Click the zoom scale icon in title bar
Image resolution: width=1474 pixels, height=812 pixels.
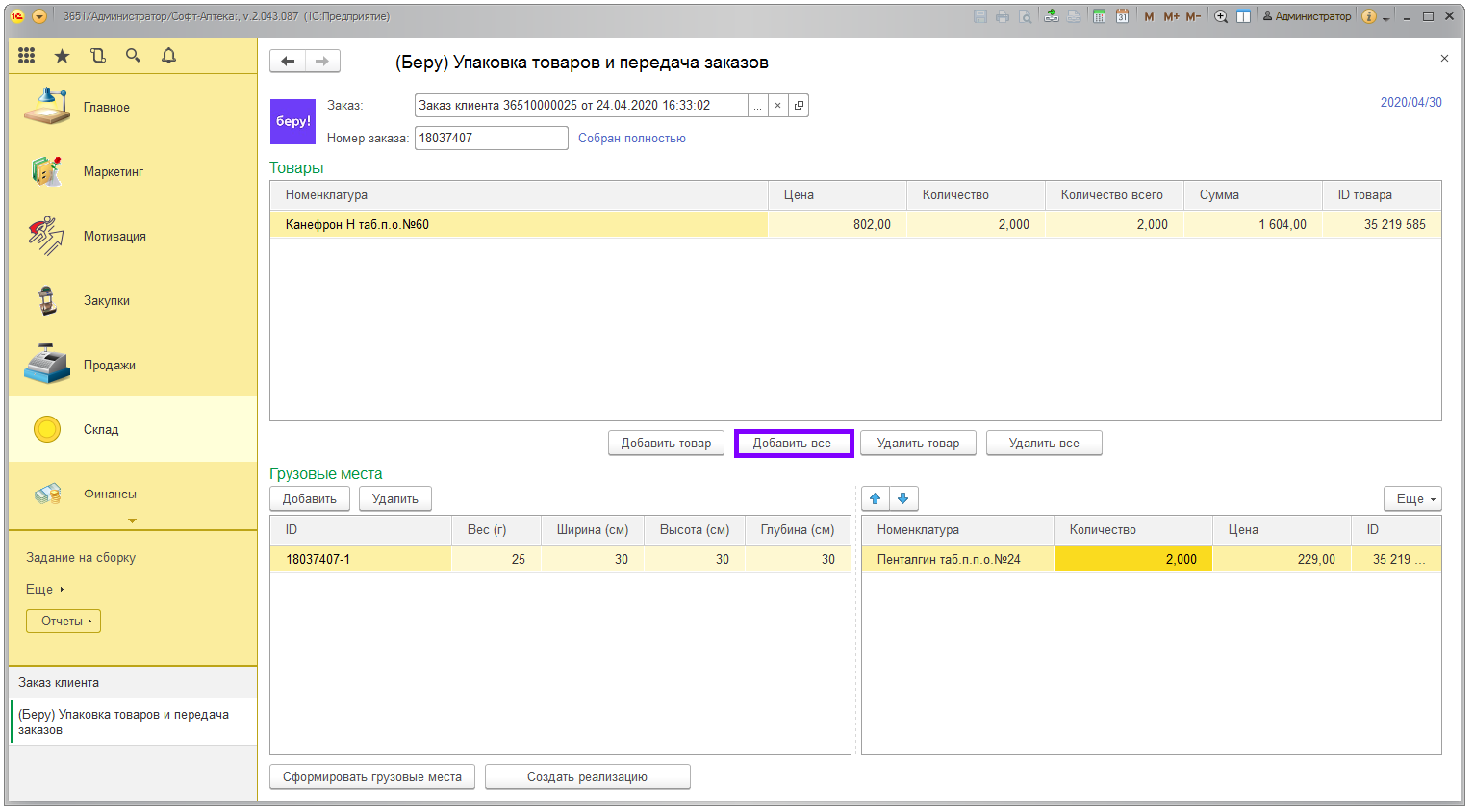tap(1221, 16)
